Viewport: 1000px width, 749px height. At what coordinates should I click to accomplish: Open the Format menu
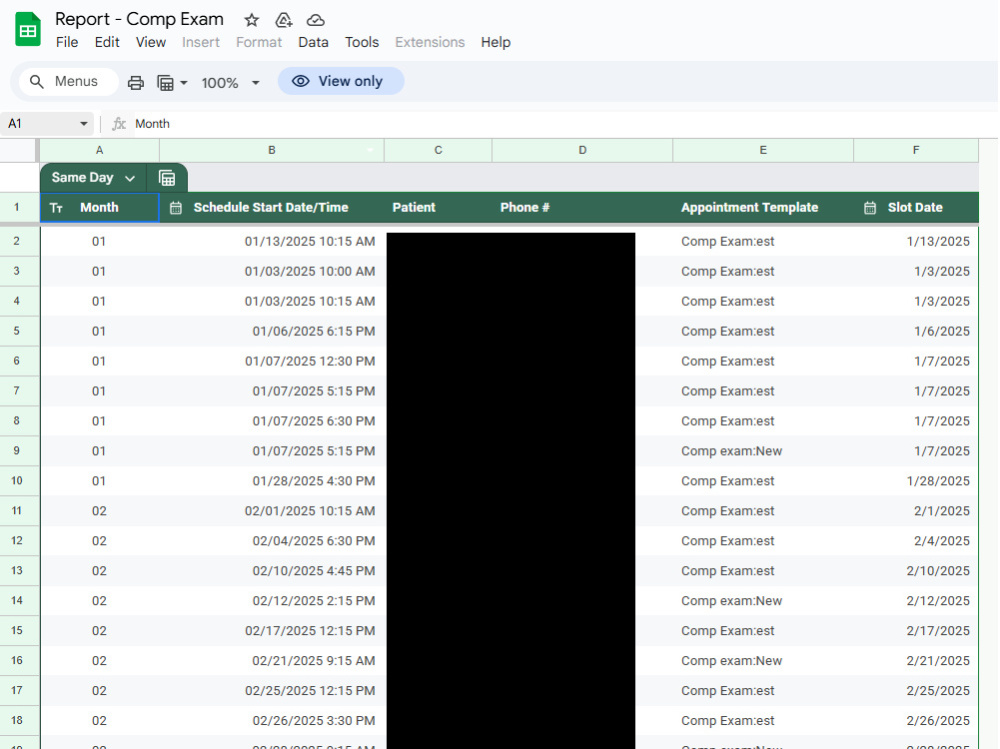point(259,42)
